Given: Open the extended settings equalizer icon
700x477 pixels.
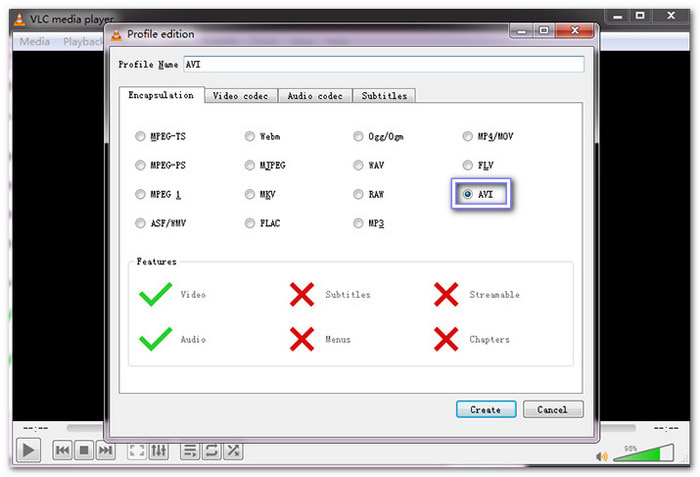Looking at the screenshot, I should 158,451.
